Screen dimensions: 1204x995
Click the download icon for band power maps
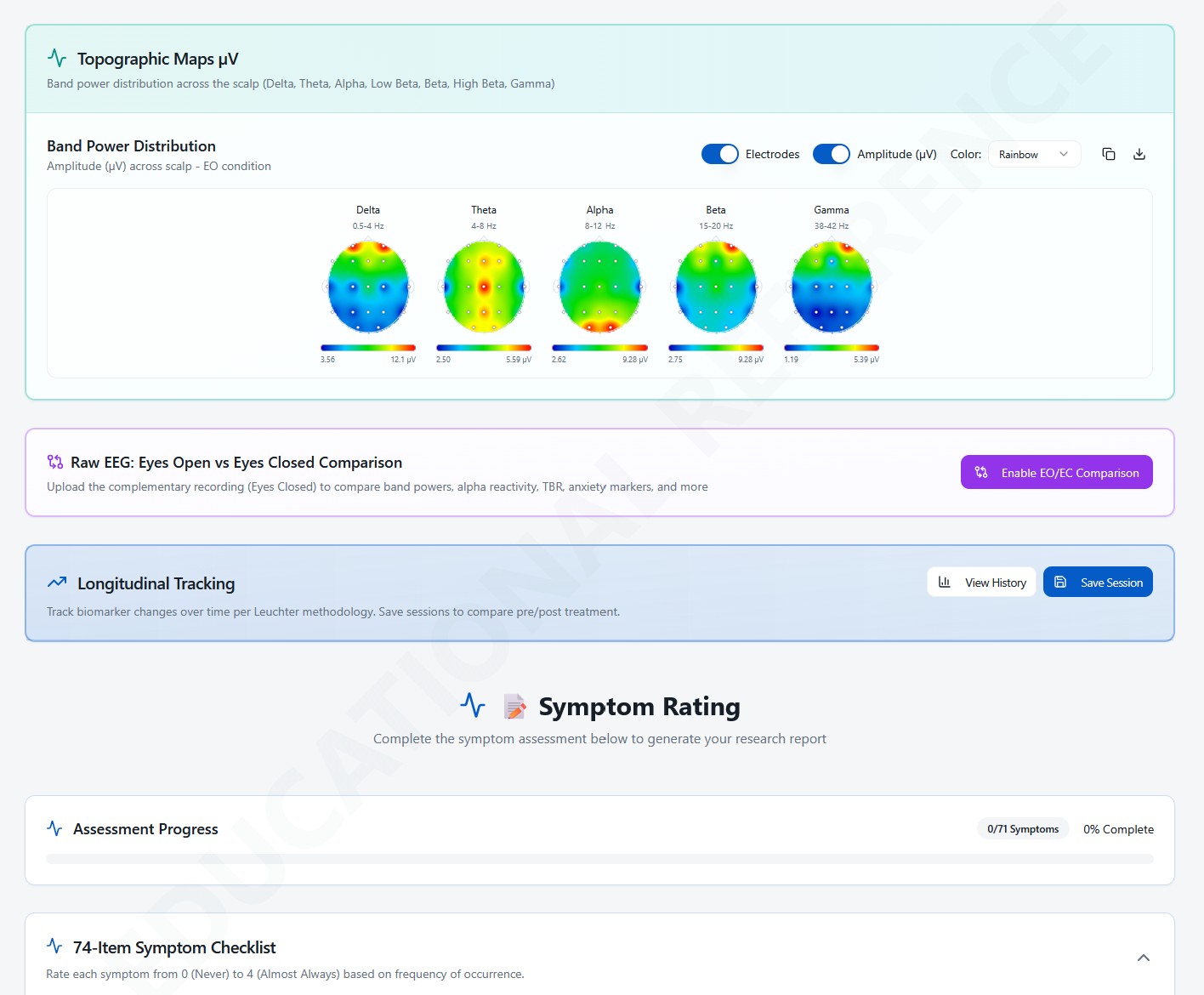(x=1139, y=154)
